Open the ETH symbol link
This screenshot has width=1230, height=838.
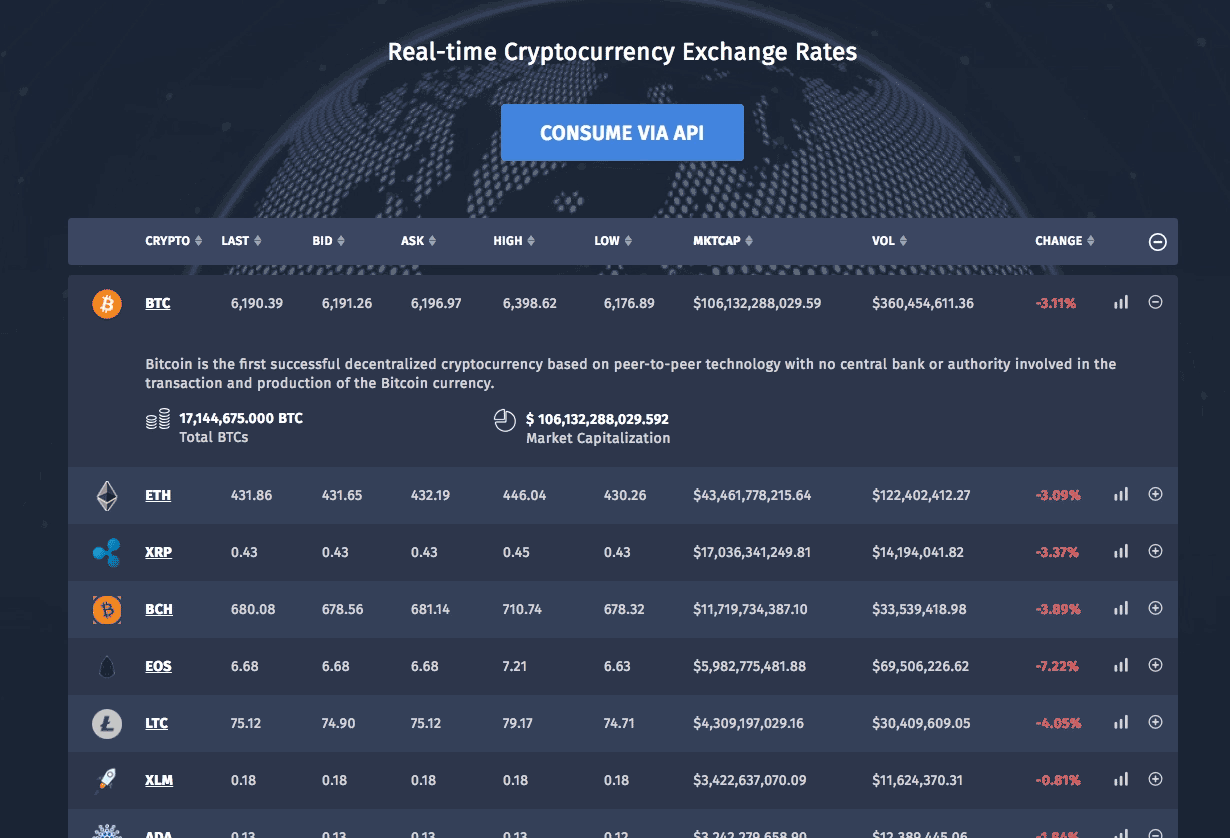point(158,495)
